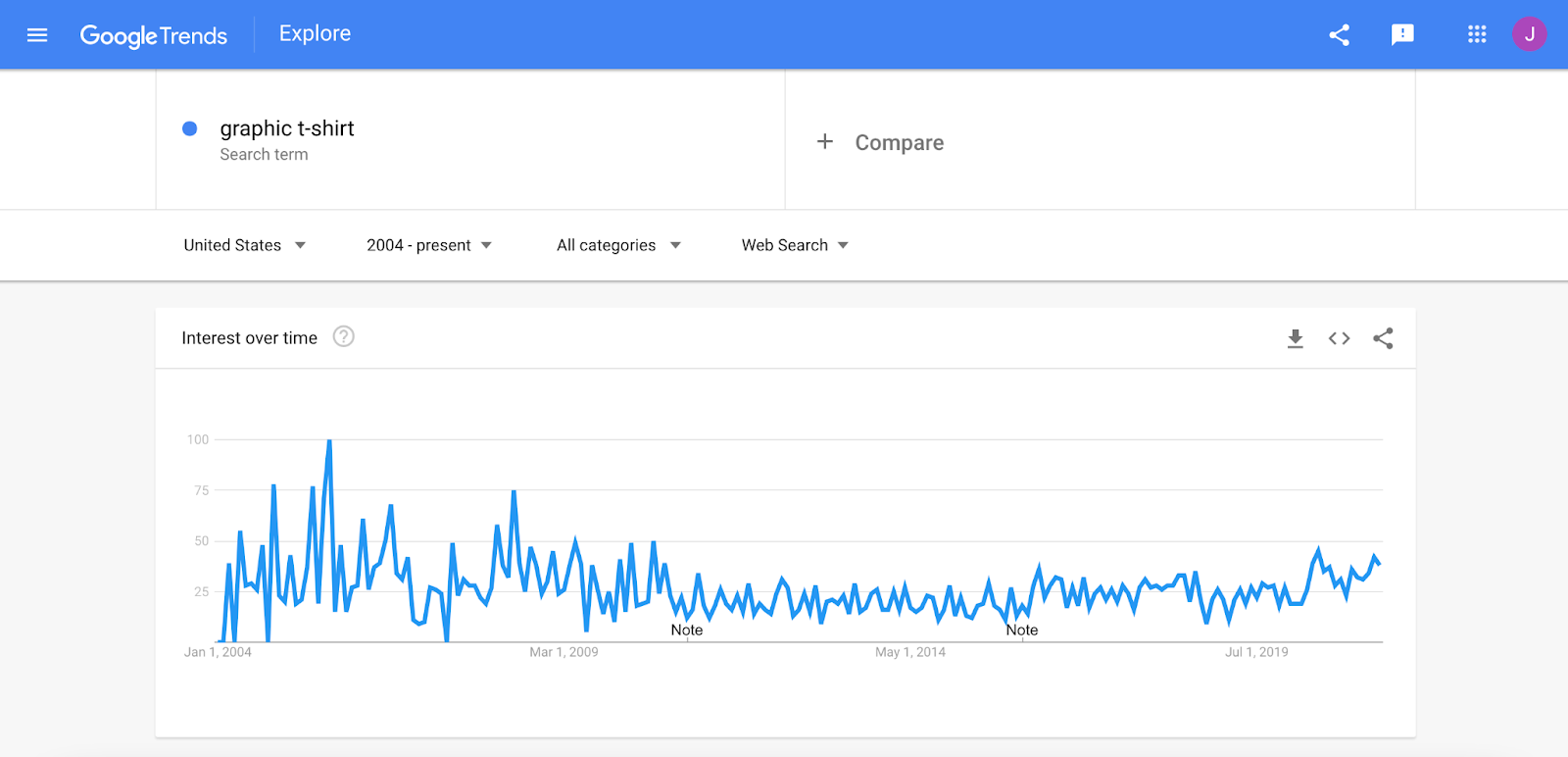
Task: Expand the All categories dropdown
Action: coord(618,245)
